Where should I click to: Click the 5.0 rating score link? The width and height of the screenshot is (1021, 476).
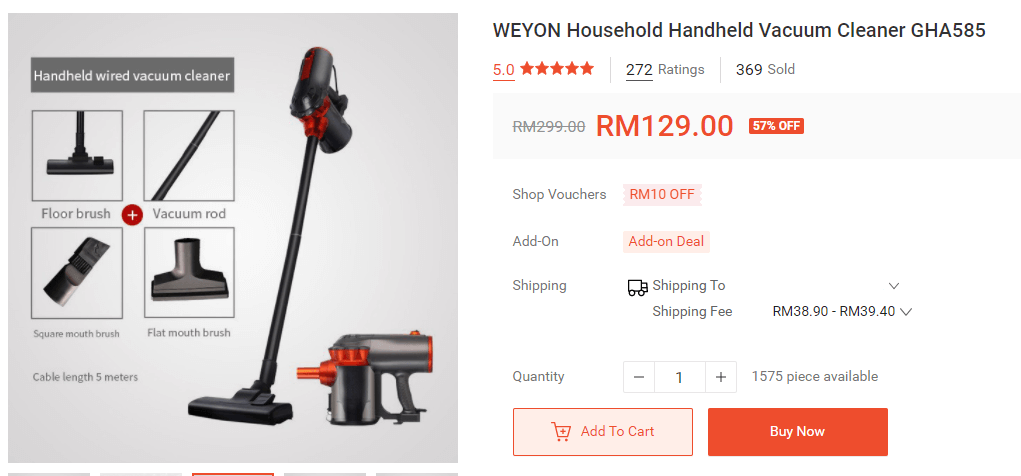(x=503, y=70)
